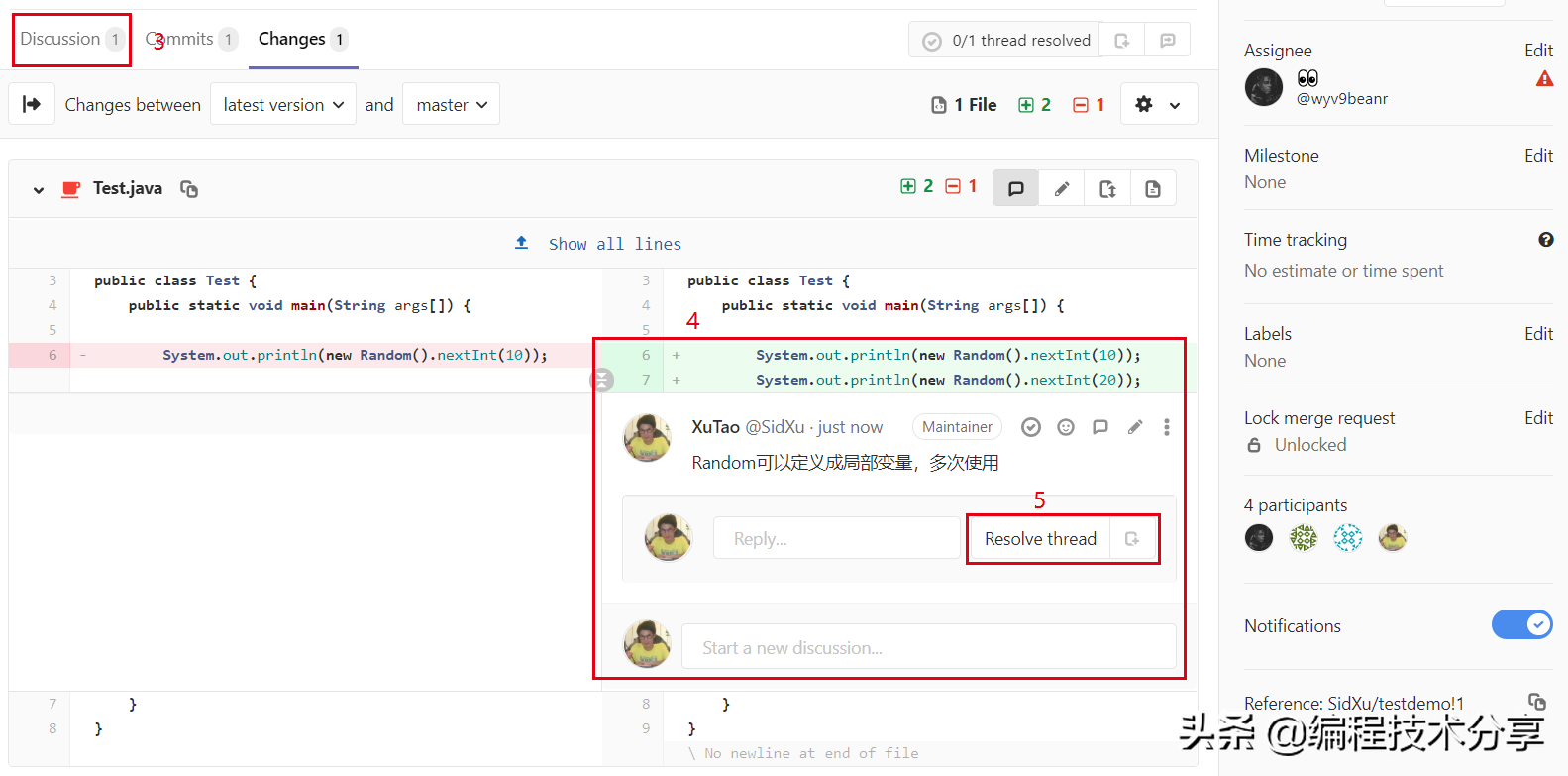Click the XuTao author name
The image size is (1568, 776).
(715, 427)
